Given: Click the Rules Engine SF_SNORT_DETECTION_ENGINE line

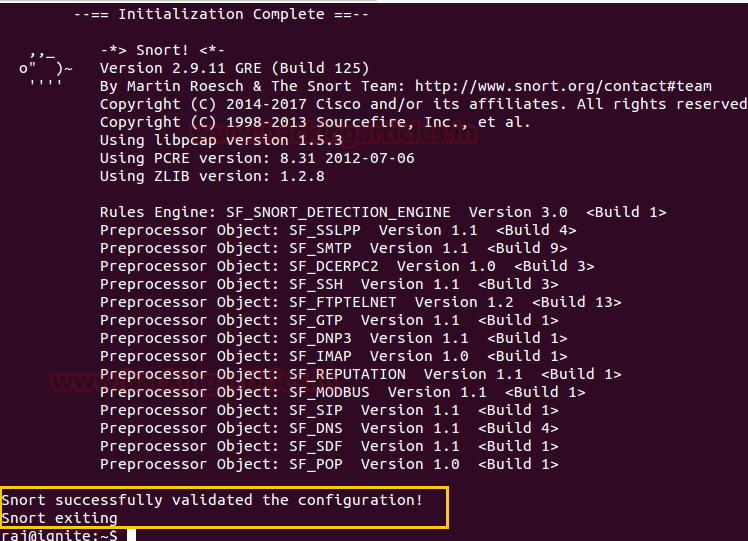Looking at the screenshot, I should [x=383, y=212].
